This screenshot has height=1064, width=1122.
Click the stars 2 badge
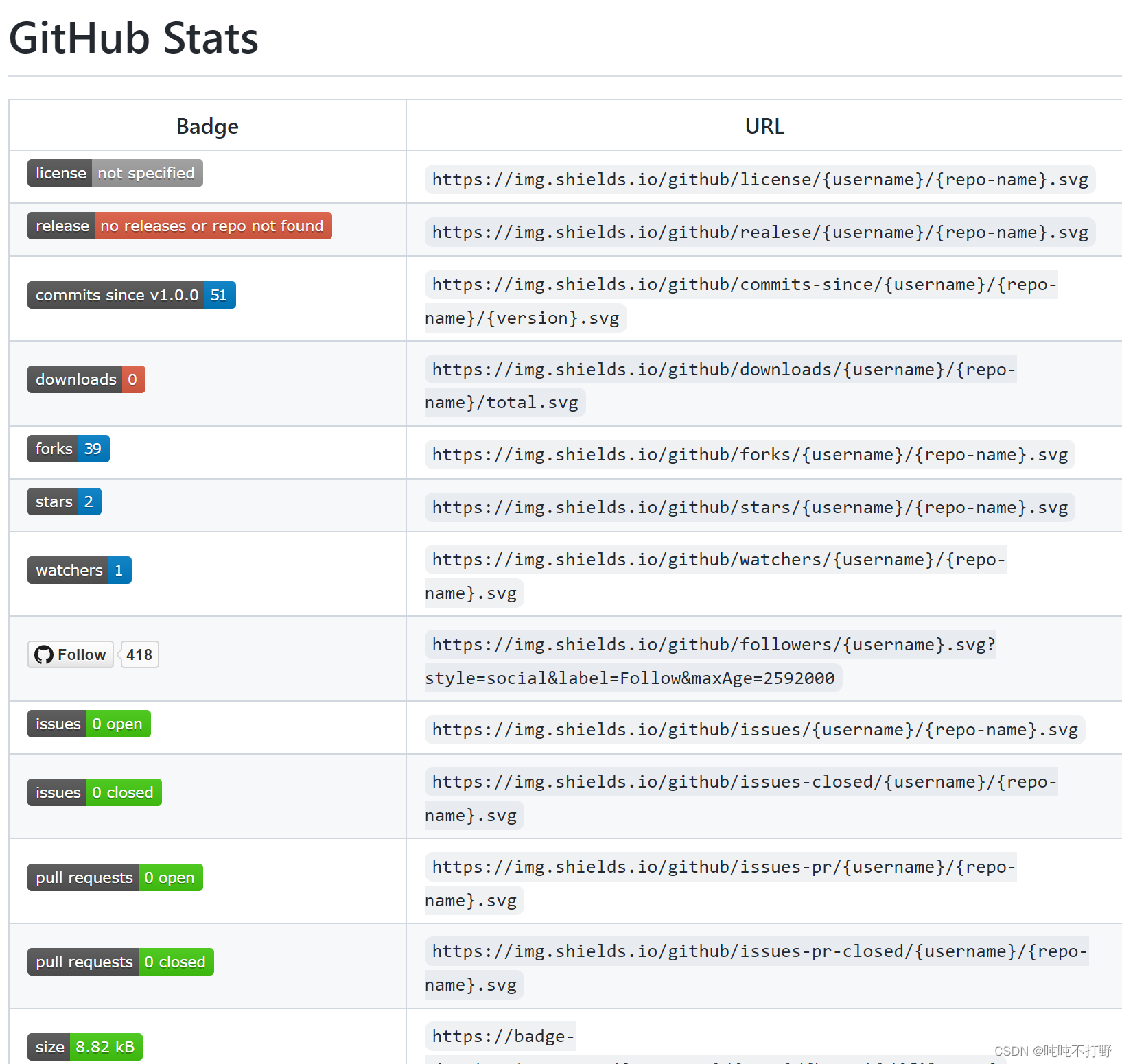[x=65, y=501]
